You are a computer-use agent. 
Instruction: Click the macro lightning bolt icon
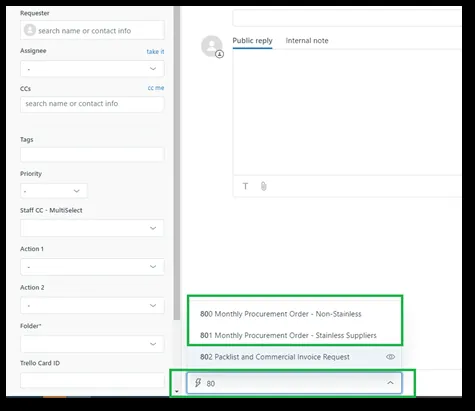198,383
